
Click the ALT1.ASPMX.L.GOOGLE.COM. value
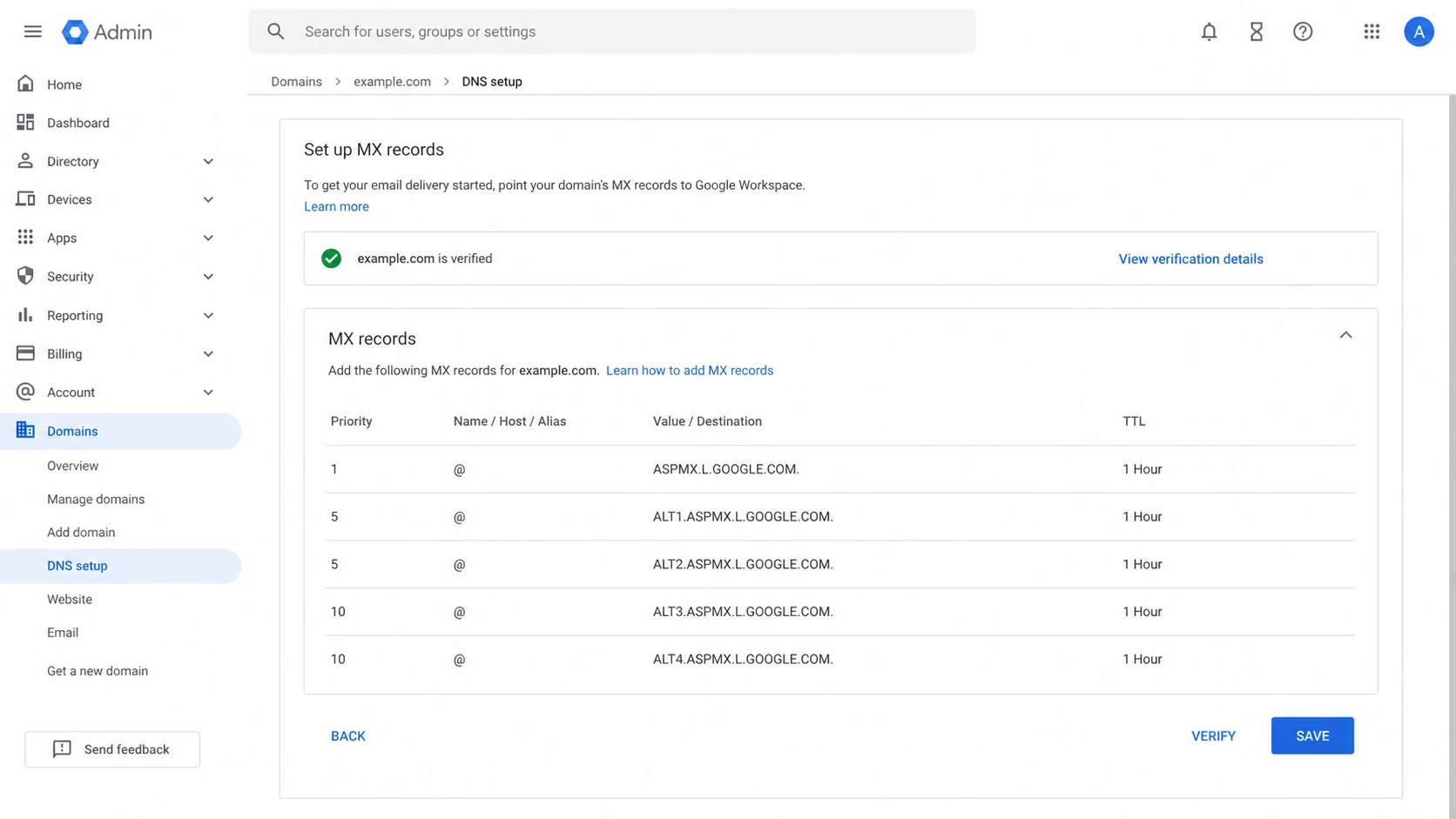[x=743, y=516]
